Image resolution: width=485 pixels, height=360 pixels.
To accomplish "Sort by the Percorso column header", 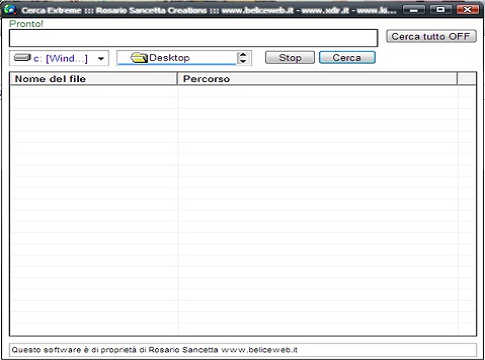I will [317, 79].
